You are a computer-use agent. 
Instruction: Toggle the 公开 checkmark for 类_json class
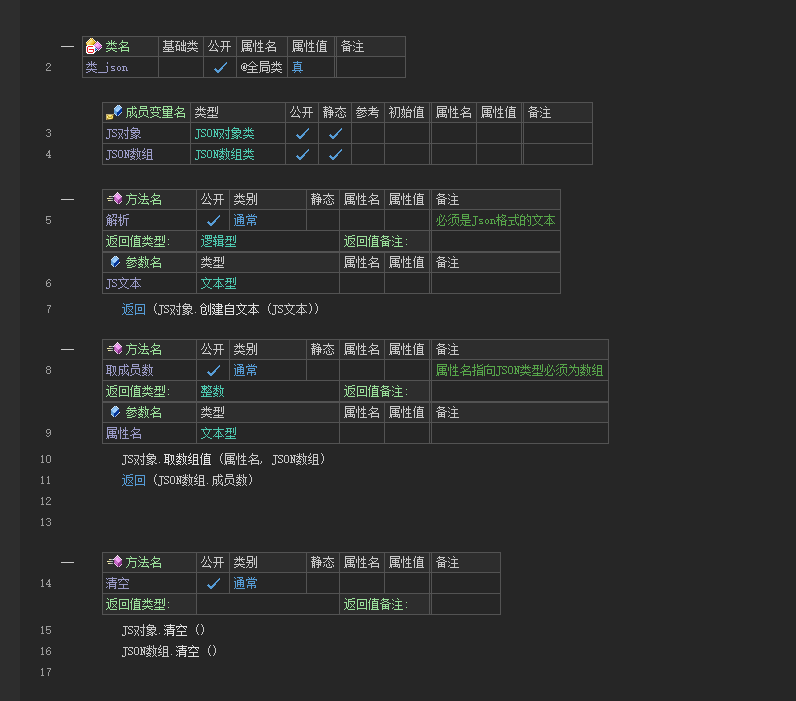tap(220, 68)
